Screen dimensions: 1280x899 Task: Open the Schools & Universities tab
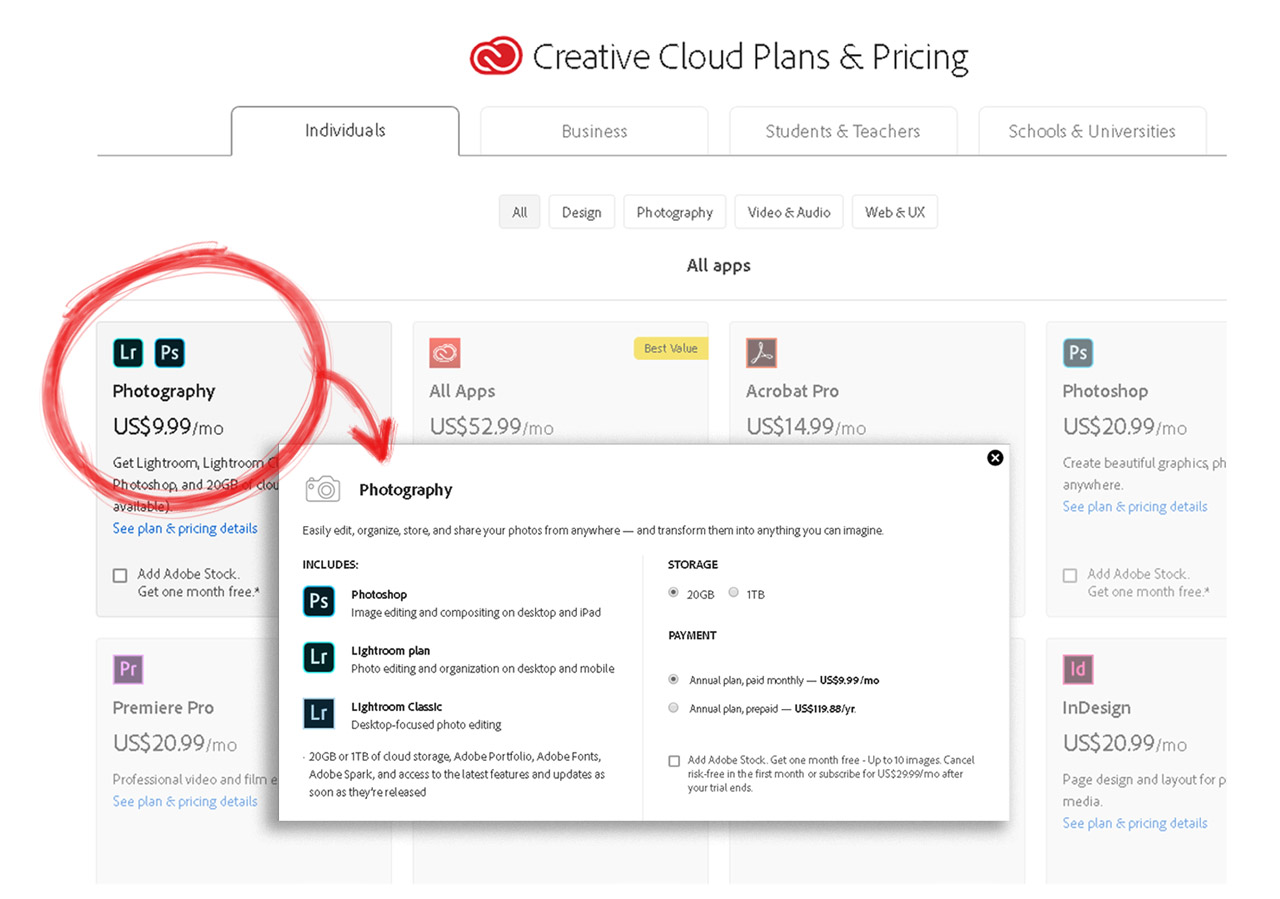(x=1092, y=131)
